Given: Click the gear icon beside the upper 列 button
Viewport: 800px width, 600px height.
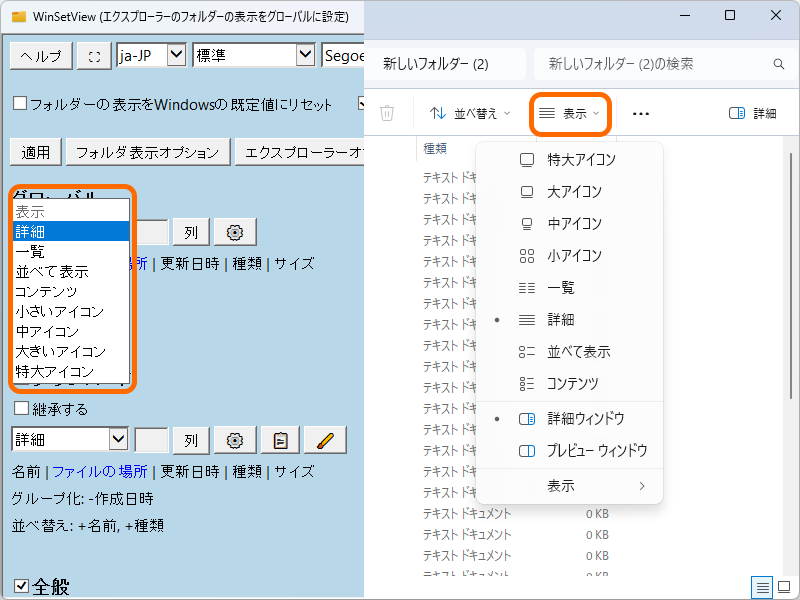Looking at the screenshot, I should click(234, 232).
